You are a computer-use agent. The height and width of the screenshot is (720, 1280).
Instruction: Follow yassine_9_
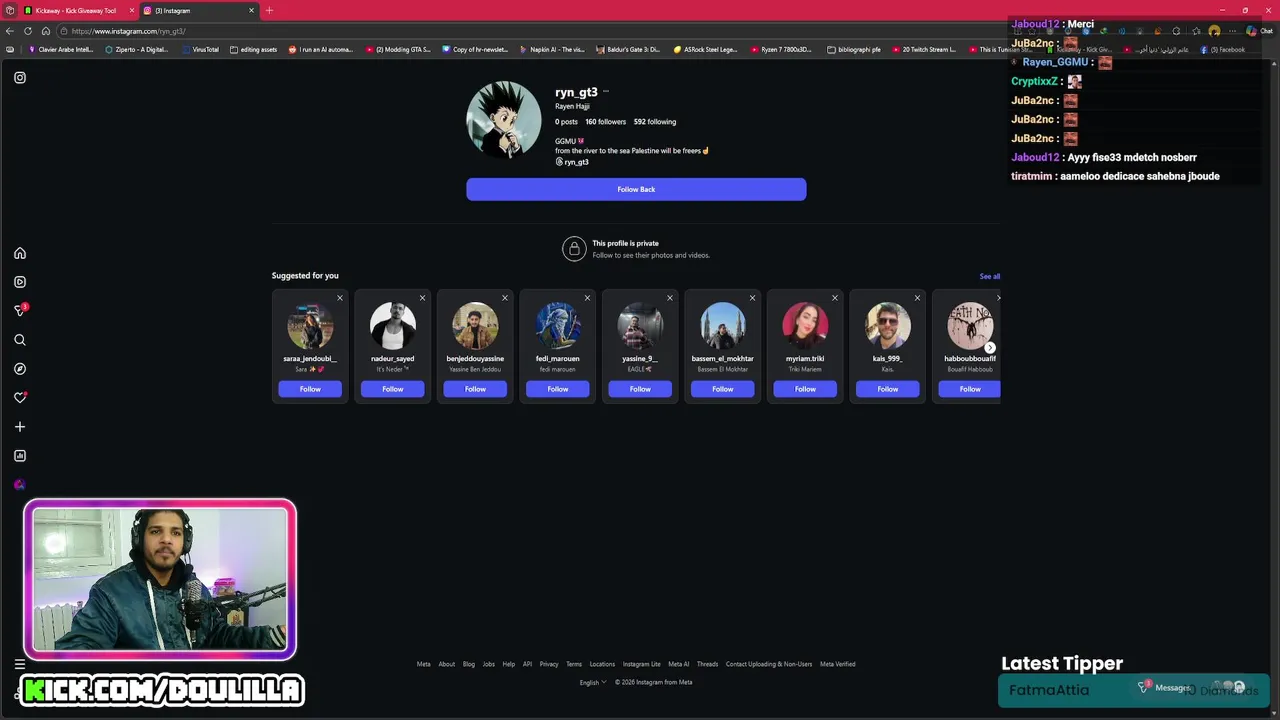[640, 389]
